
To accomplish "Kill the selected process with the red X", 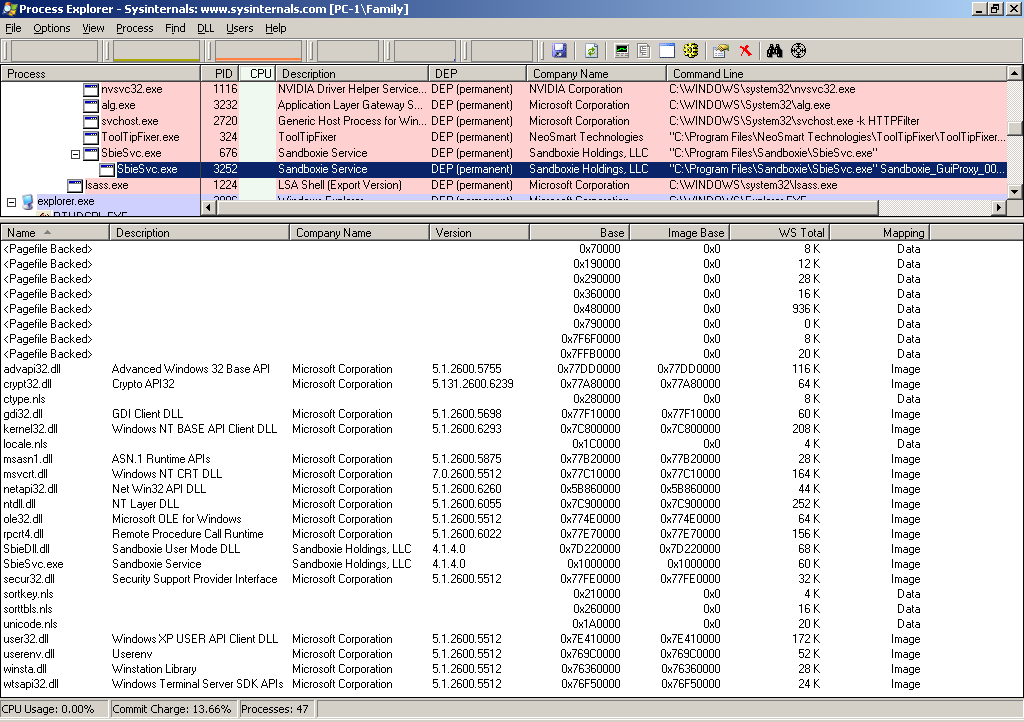I will coord(745,51).
